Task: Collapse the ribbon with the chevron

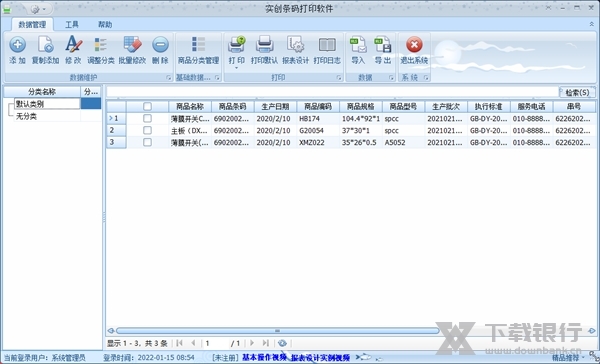Action: pos(592,24)
